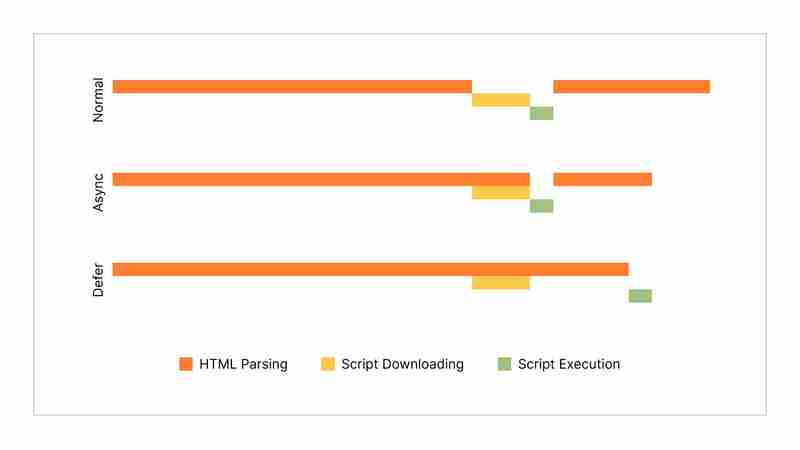800x450 pixels.
Task: Click the green Script Execution legend swatch
Action: (x=505, y=364)
